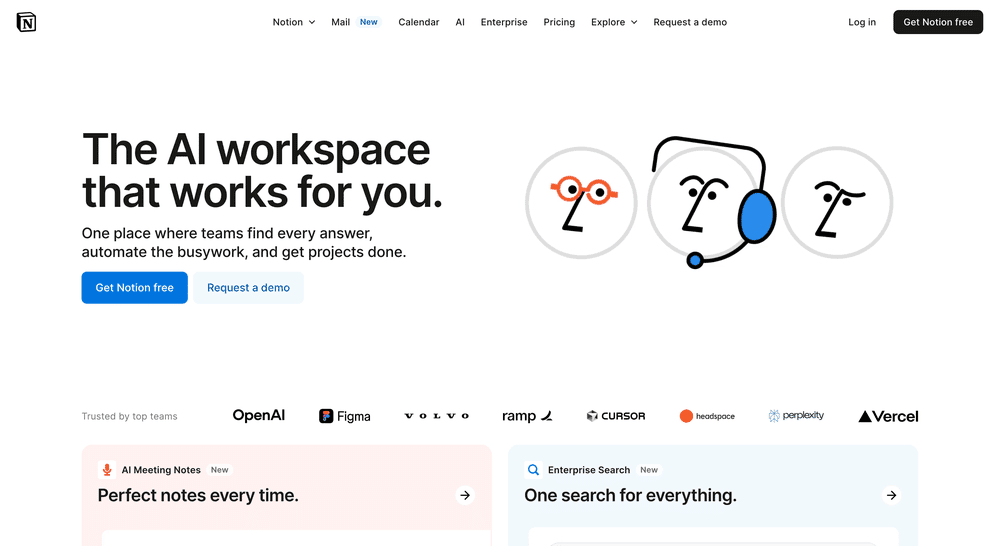The image size is (1000, 546).
Task: Click the 'AI Meeting Notes' label
Action: [161, 470]
